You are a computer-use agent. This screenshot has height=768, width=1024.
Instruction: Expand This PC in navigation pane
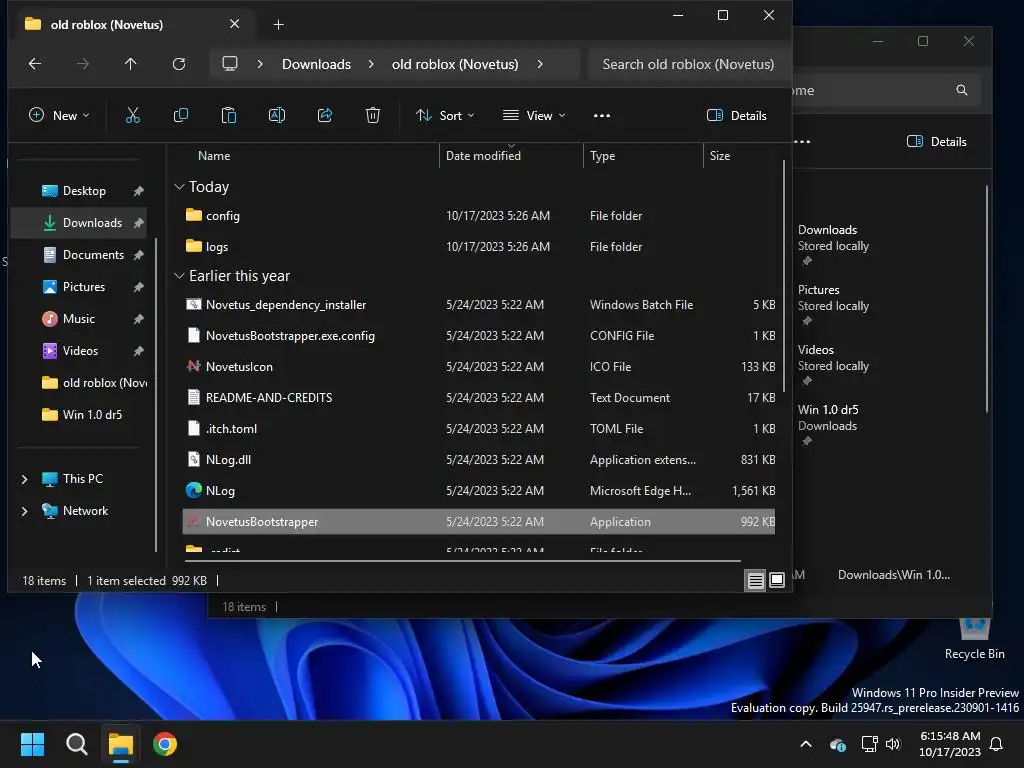click(x=25, y=479)
